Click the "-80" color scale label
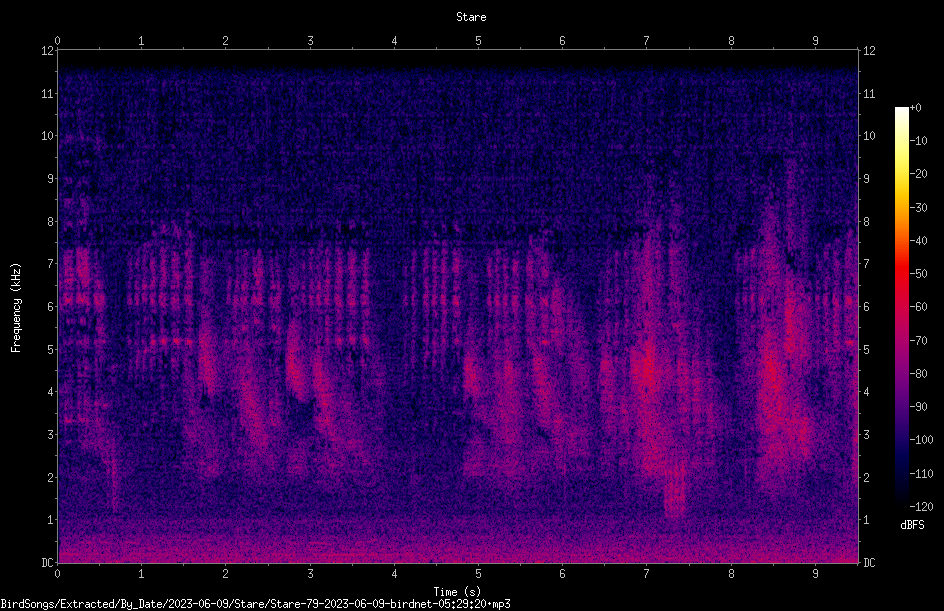Viewport: 944px width, 611px height. 918,374
